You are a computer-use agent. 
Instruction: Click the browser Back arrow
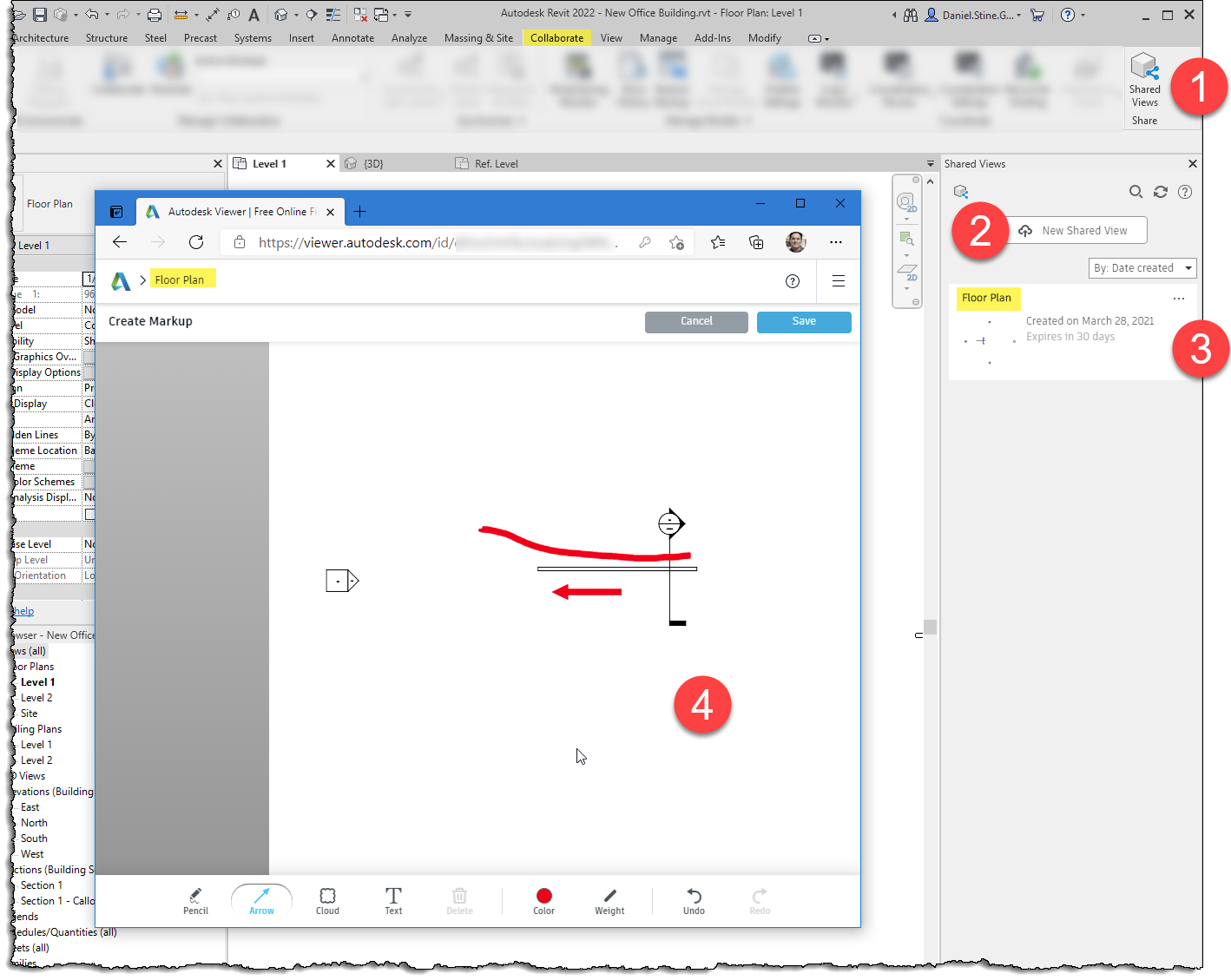(x=120, y=242)
